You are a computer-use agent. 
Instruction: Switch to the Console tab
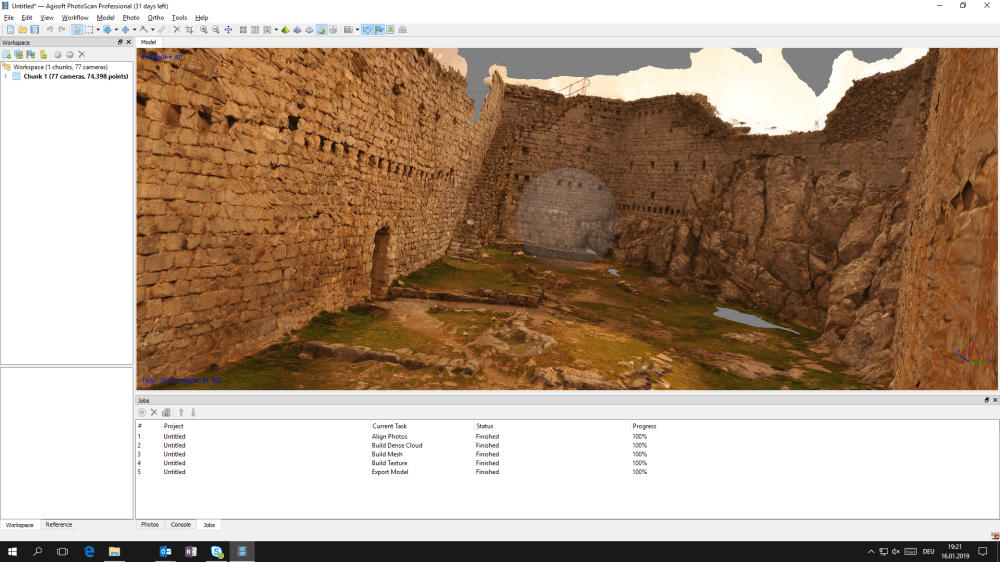tap(180, 524)
